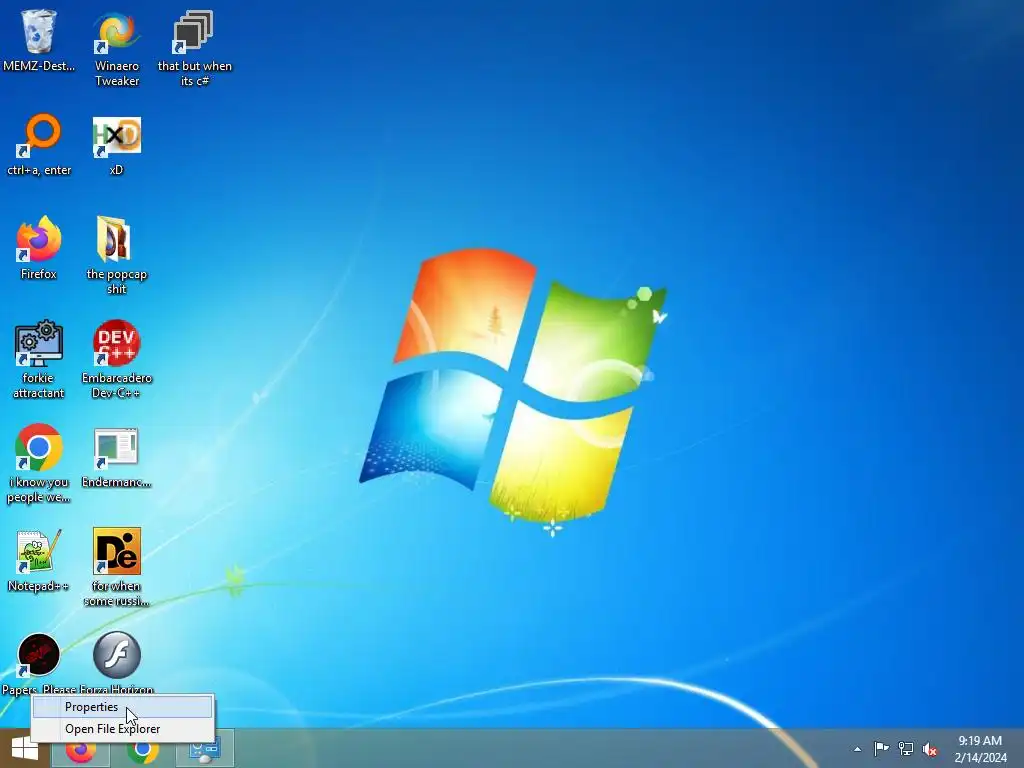Select the MEMZ-Dest... recycle bin icon
This screenshot has width=1024, height=768.
(39, 40)
